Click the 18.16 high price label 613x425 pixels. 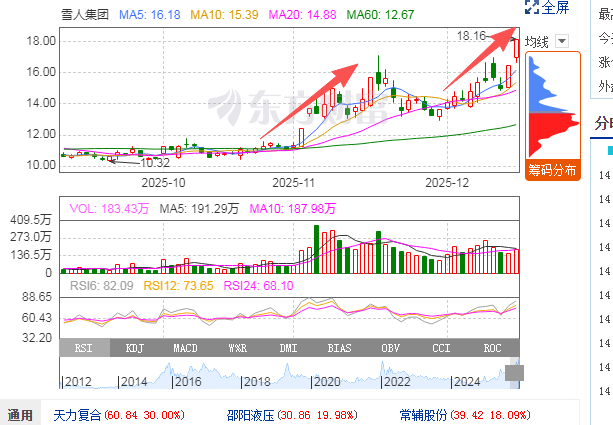[x=471, y=36]
